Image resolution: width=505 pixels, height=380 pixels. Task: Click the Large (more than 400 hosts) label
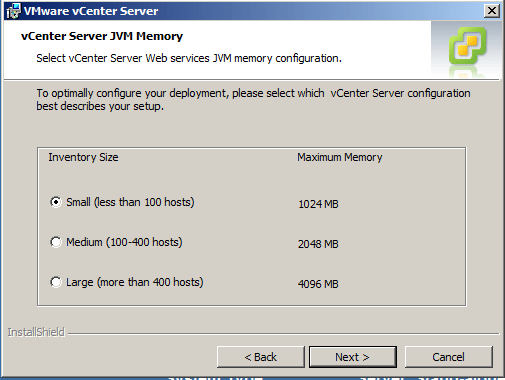[135, 282]
